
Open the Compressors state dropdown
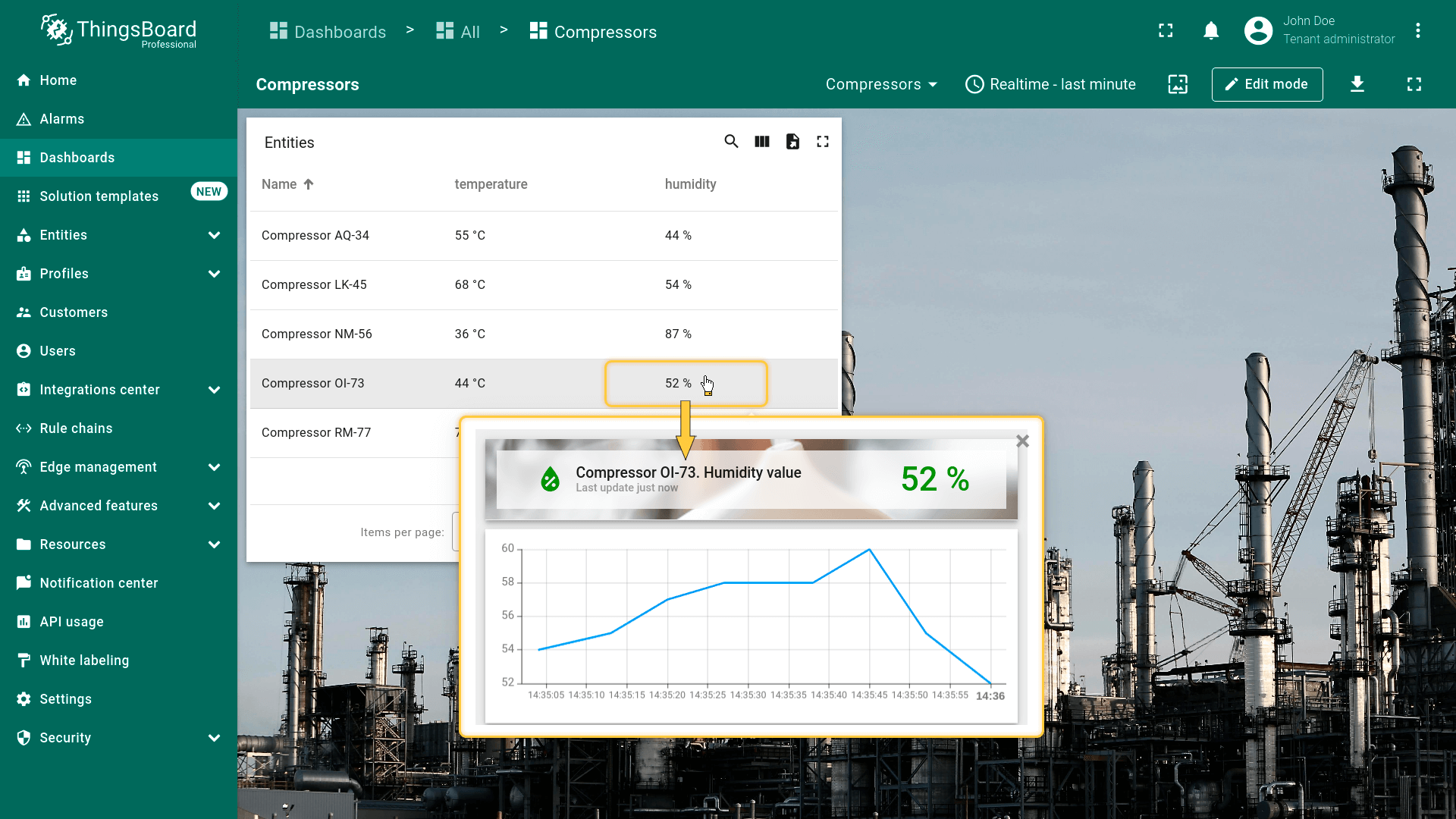pos(881,84)
